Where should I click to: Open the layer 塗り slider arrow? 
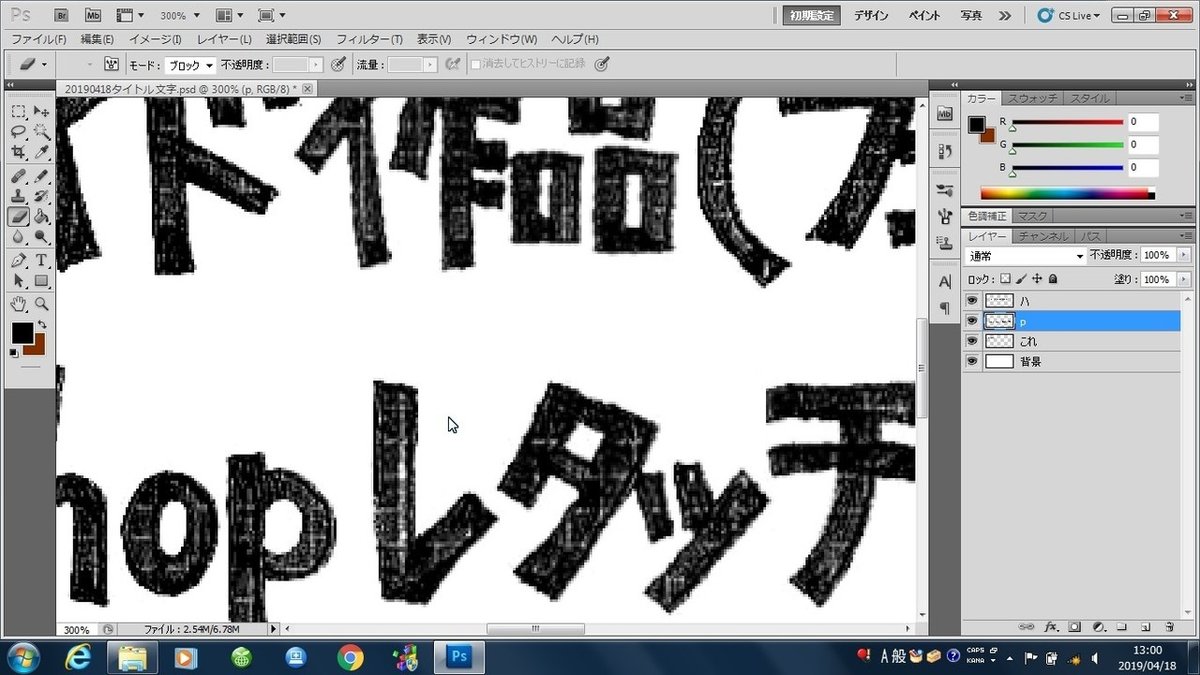click(x=1184, y=280)
